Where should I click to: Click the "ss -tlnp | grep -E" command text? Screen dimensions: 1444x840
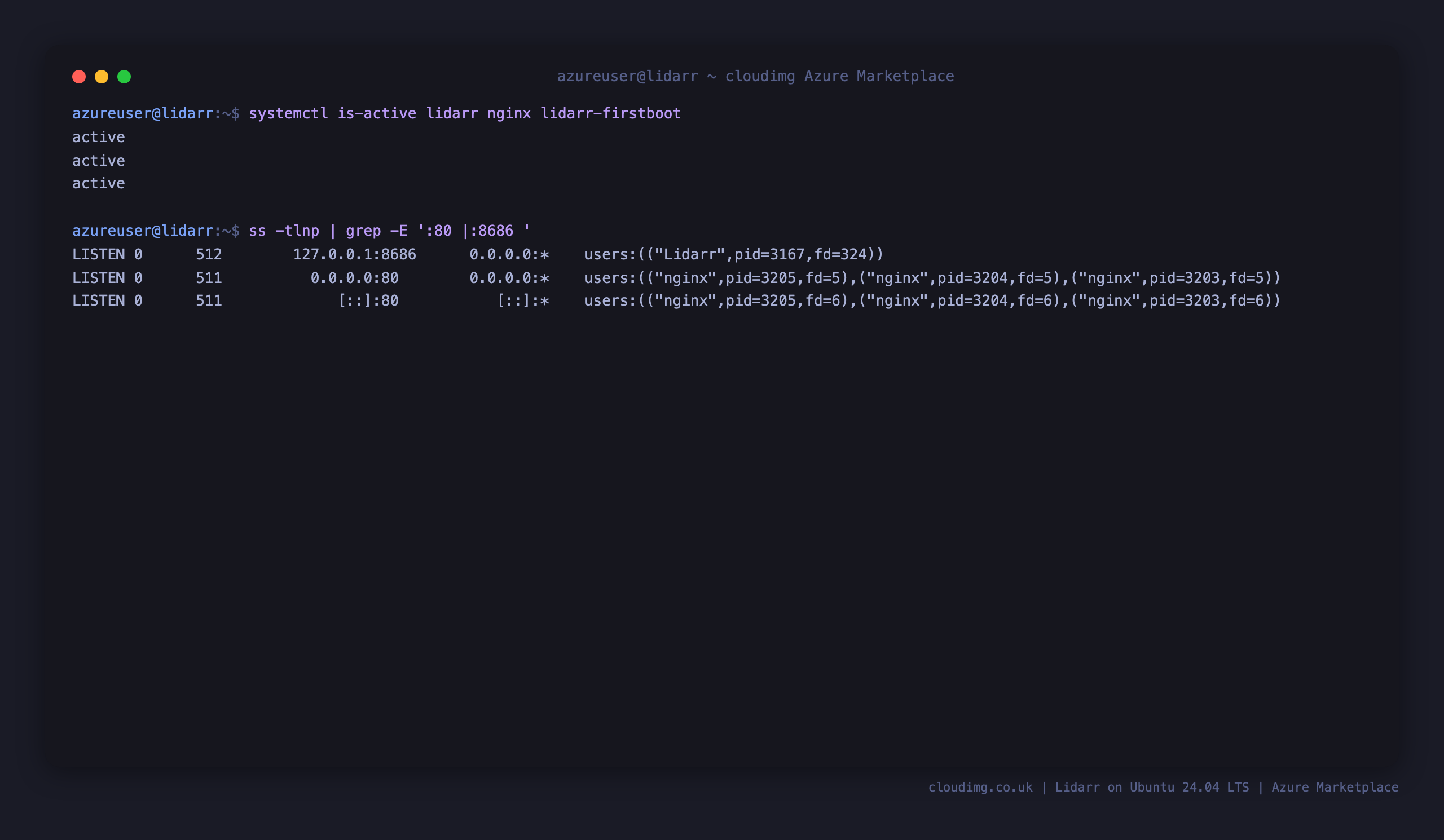328,231
